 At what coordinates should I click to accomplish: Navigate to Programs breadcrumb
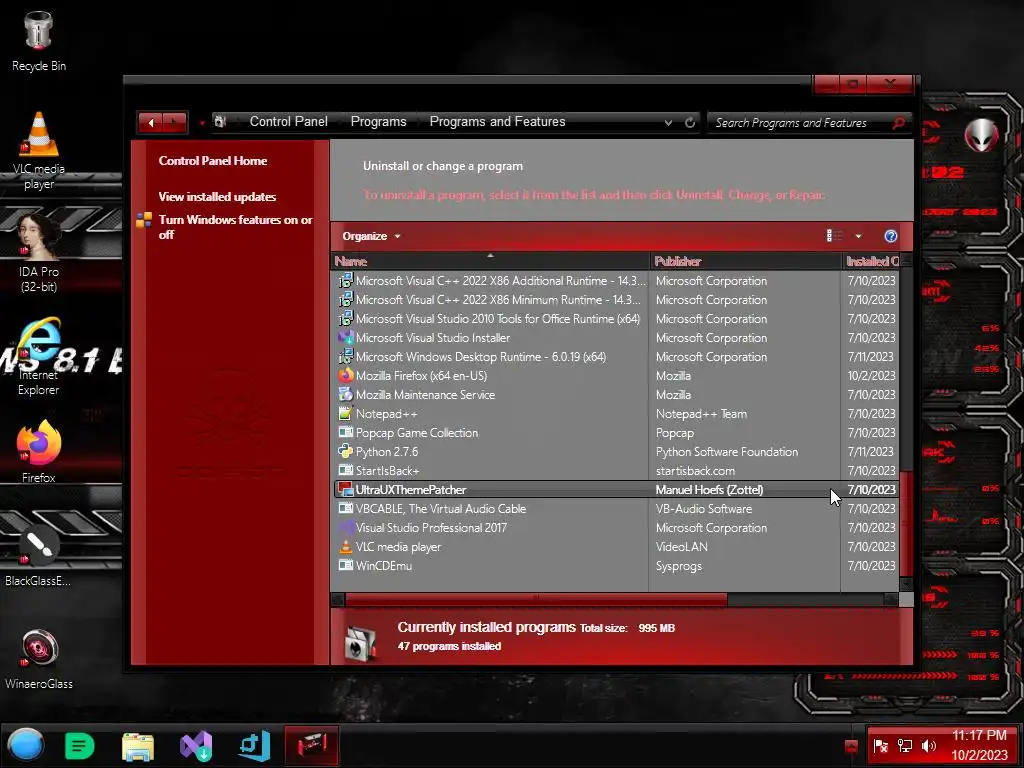point(378,121)
